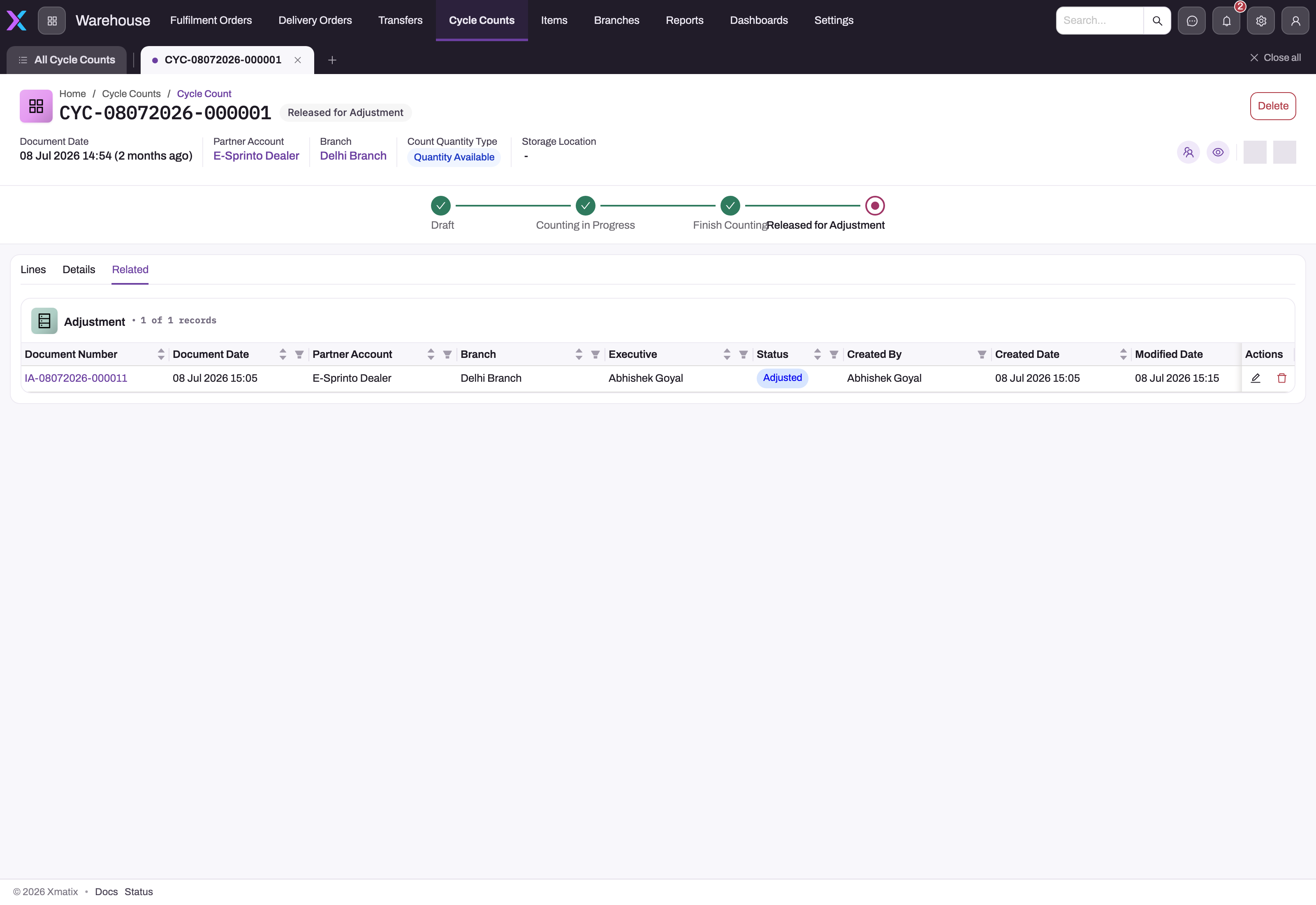
Task: Click the Close all tabs button
Action: [1275, 57]
